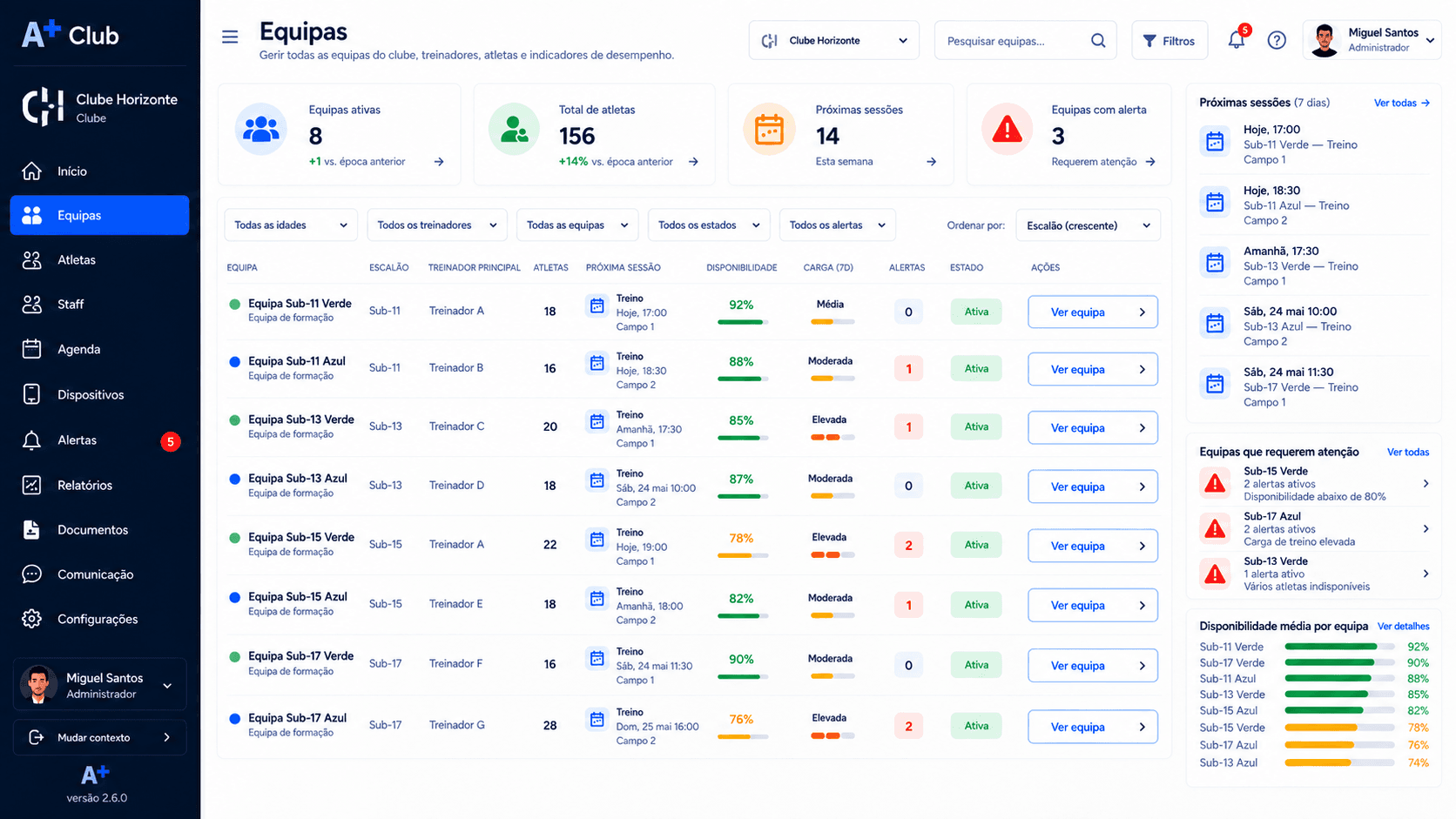Open the help question mark icon
Screen dimensions: 1456x819
1277,40
